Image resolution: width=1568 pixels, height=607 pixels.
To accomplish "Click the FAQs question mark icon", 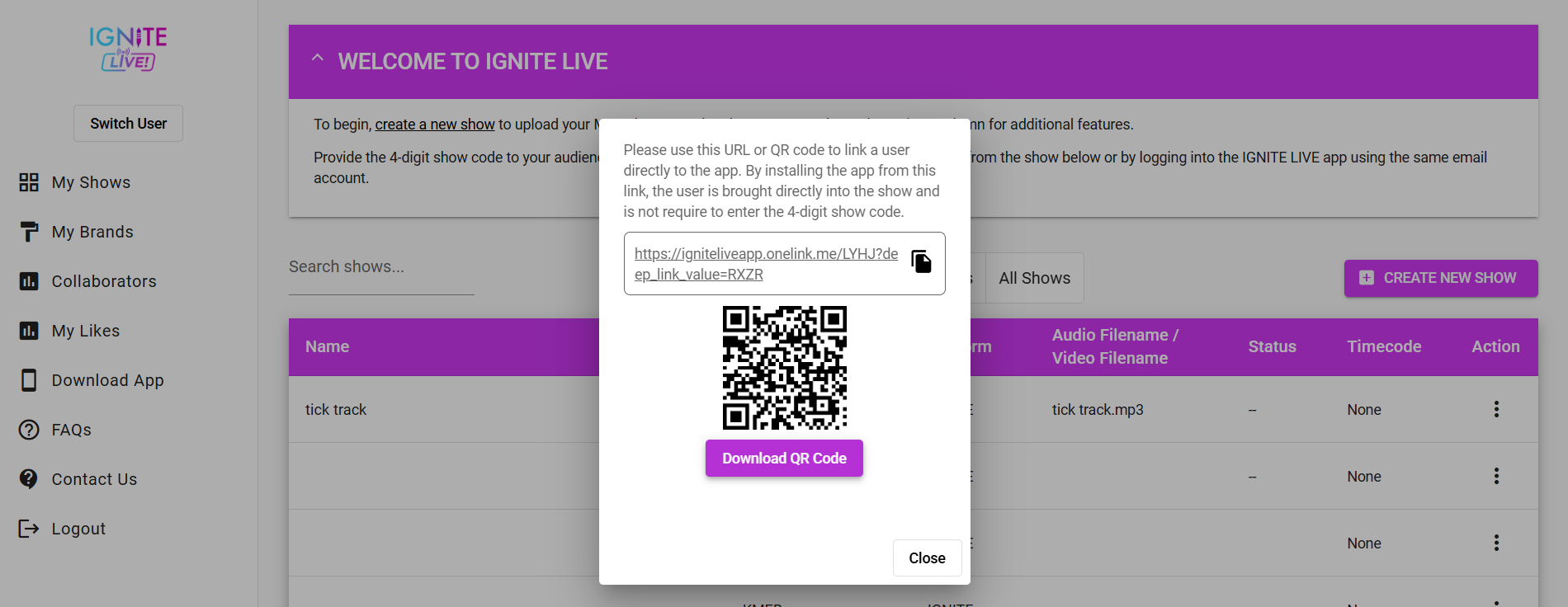I will click(29, 430).
